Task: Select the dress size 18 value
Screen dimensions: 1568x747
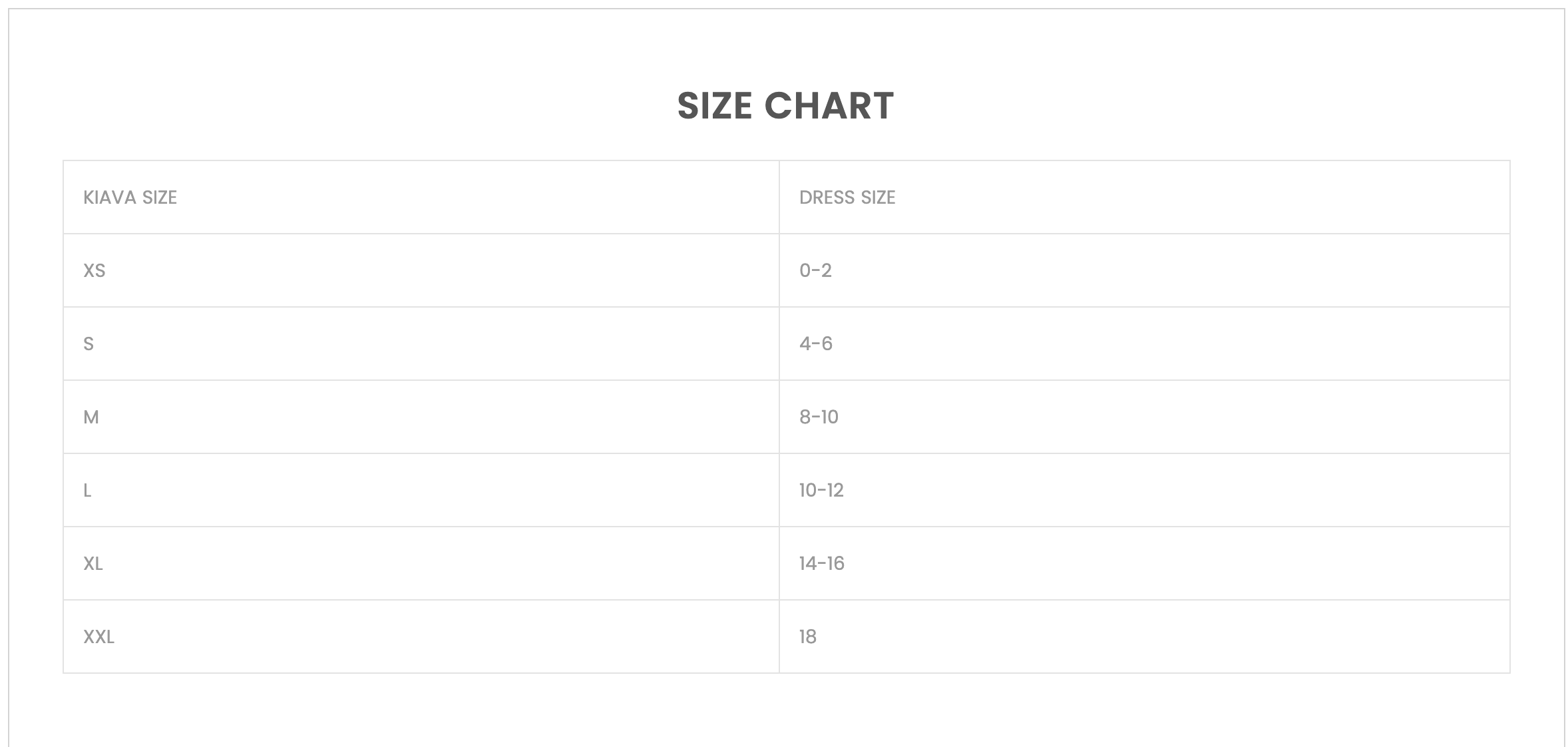Action: (x=808, y=637)
